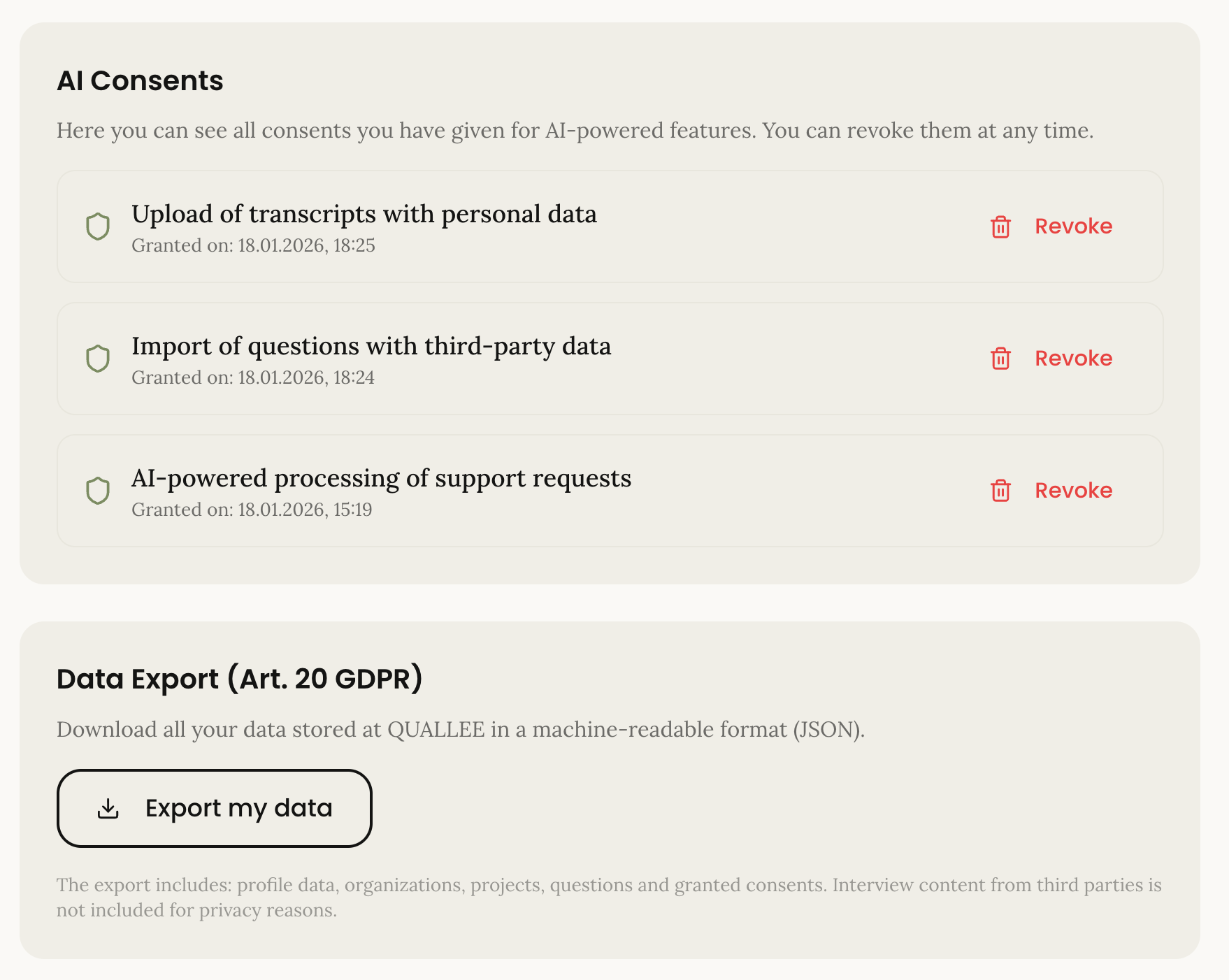1229x980 pixels.
Task: Click the trash icon for support request processing
Action: point(1000,490)
